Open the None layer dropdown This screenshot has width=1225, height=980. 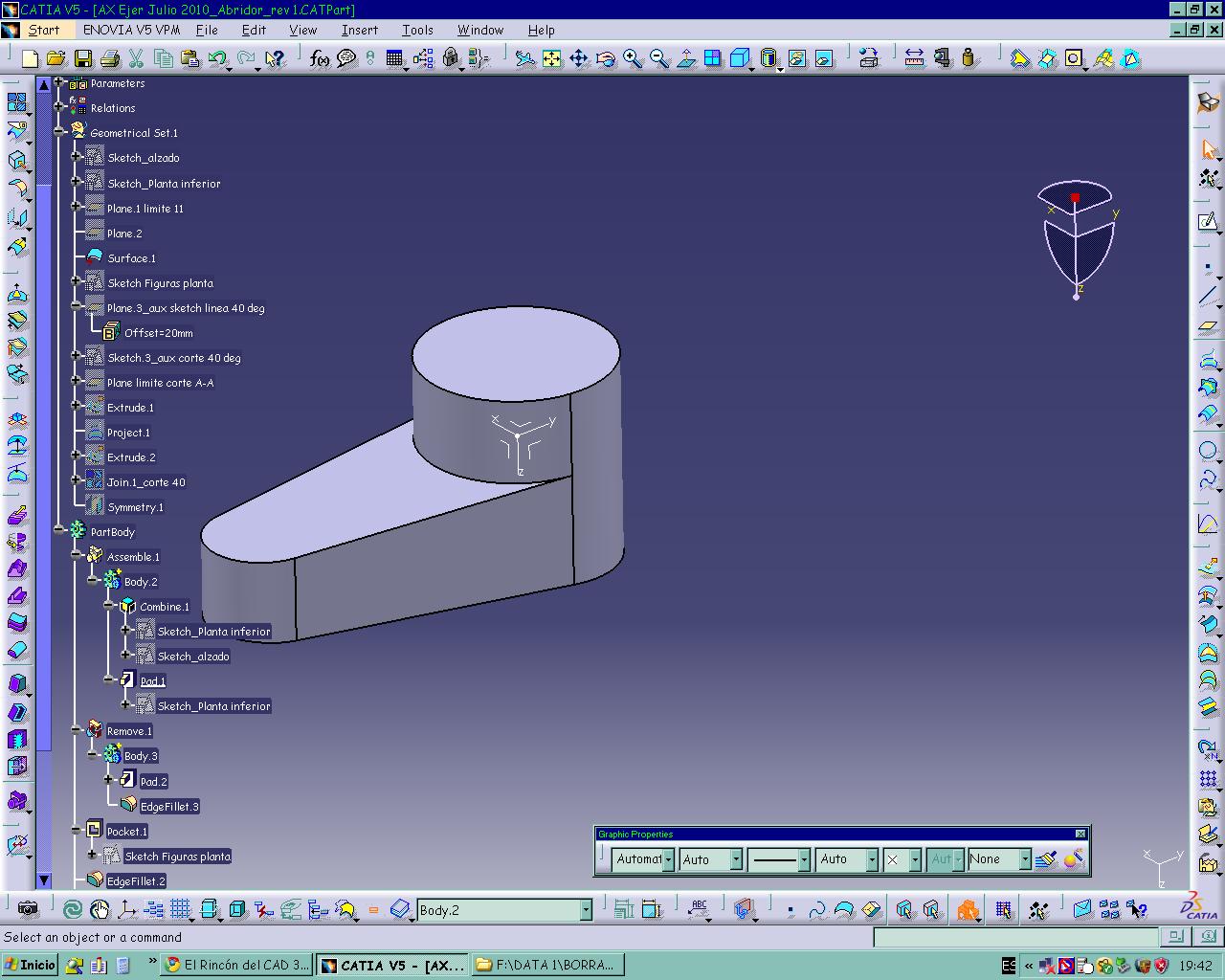pos(1024,859)
